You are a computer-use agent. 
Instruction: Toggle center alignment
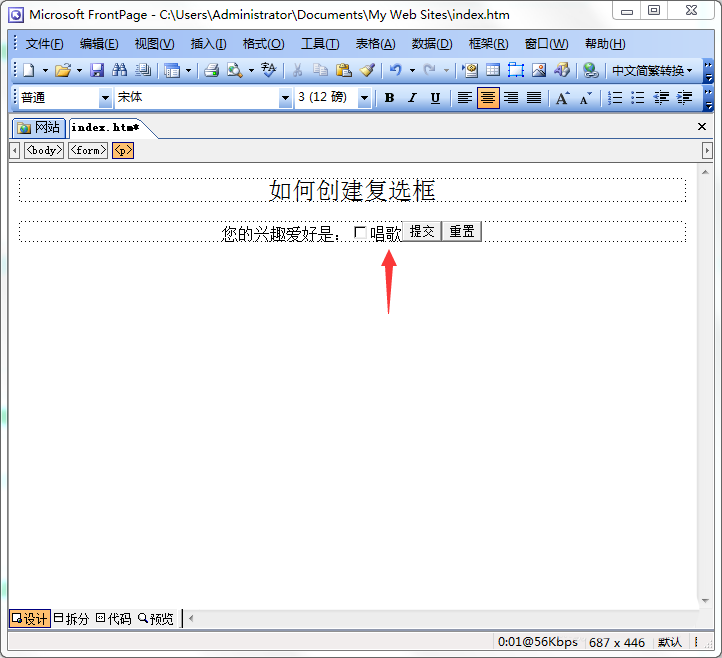[488, 98]
